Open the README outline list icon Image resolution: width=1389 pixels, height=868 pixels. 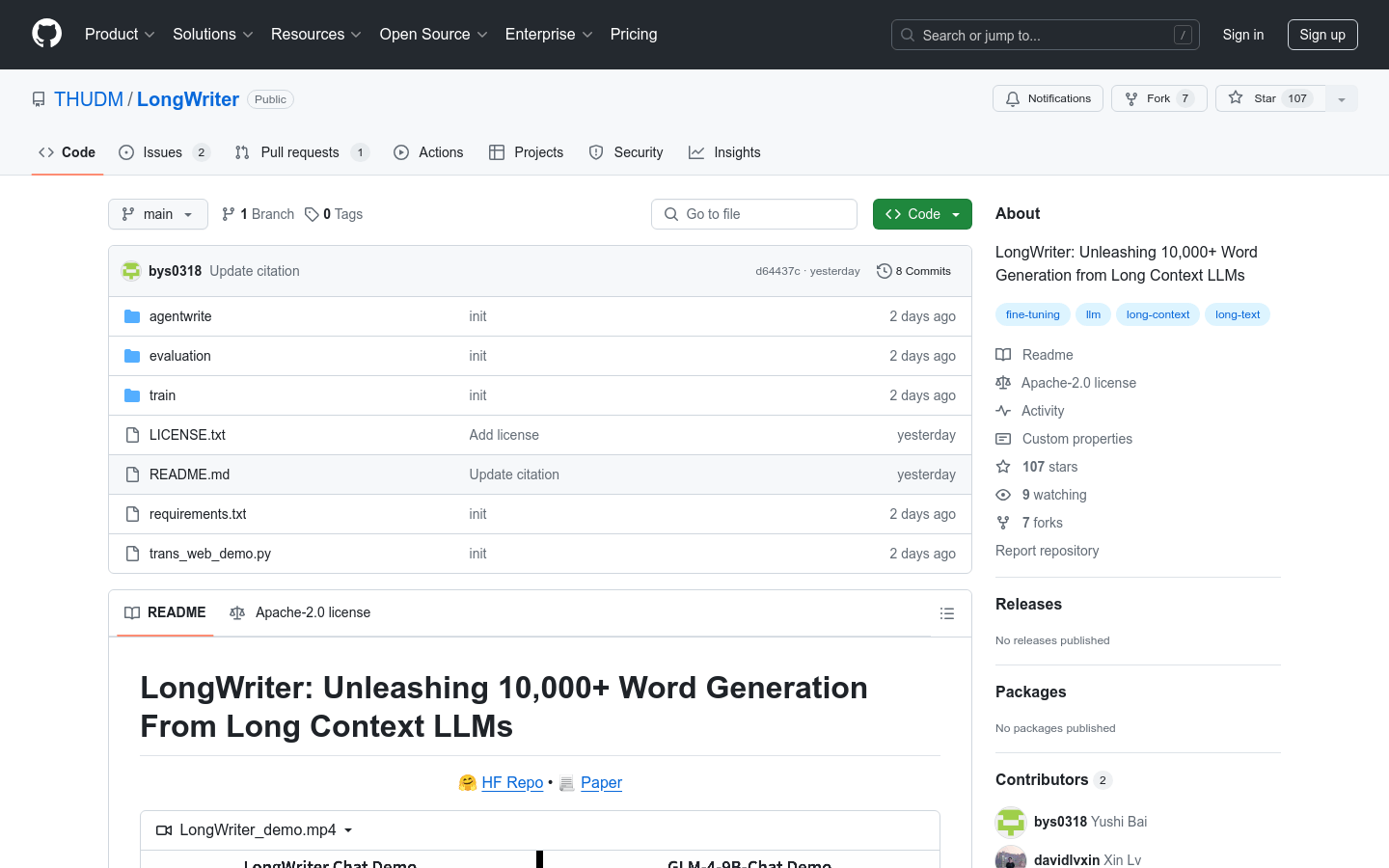pos(947,613)
